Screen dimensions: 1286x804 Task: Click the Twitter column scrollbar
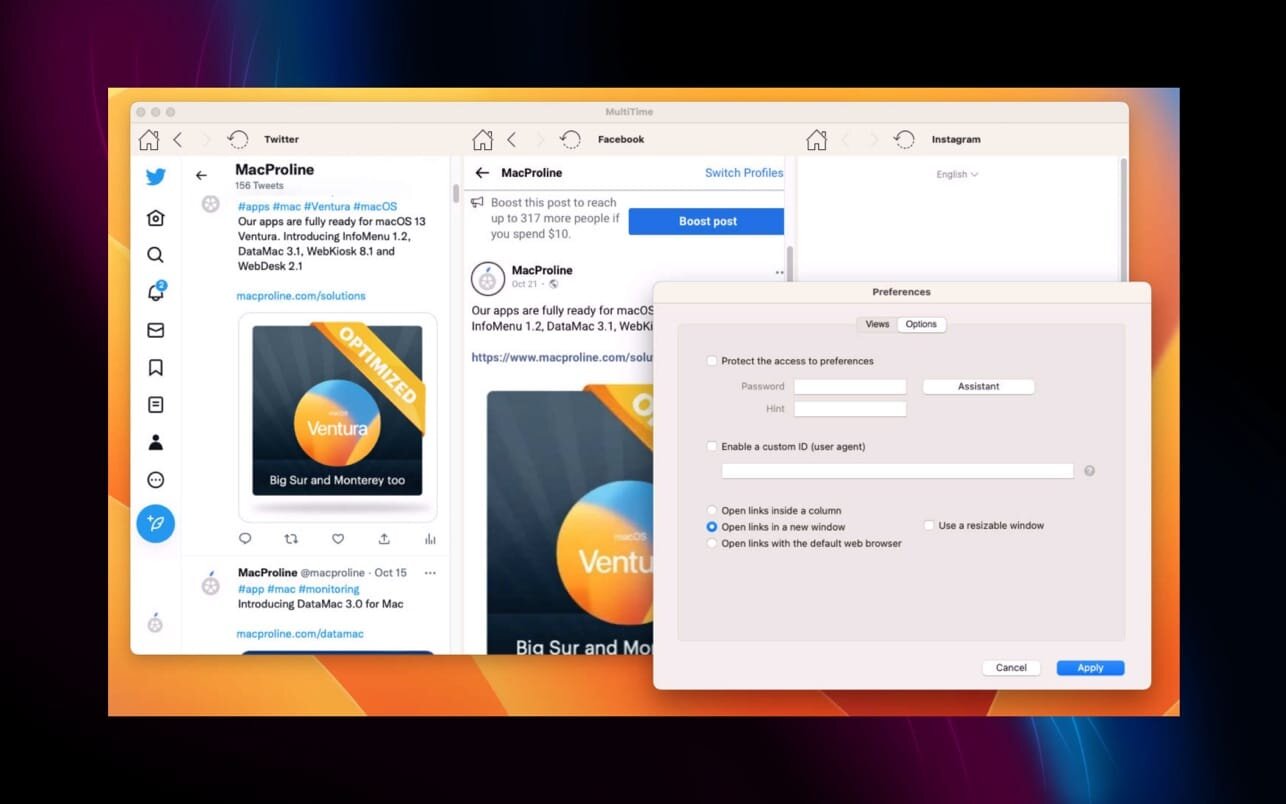(x=457, y=194)
